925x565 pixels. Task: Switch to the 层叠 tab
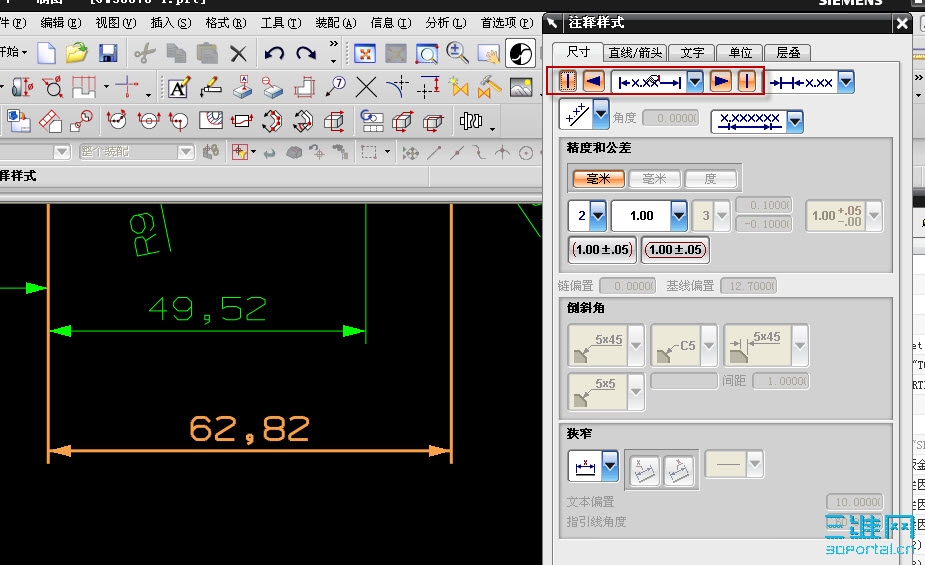pyautogui.click(x=788, y=52)
